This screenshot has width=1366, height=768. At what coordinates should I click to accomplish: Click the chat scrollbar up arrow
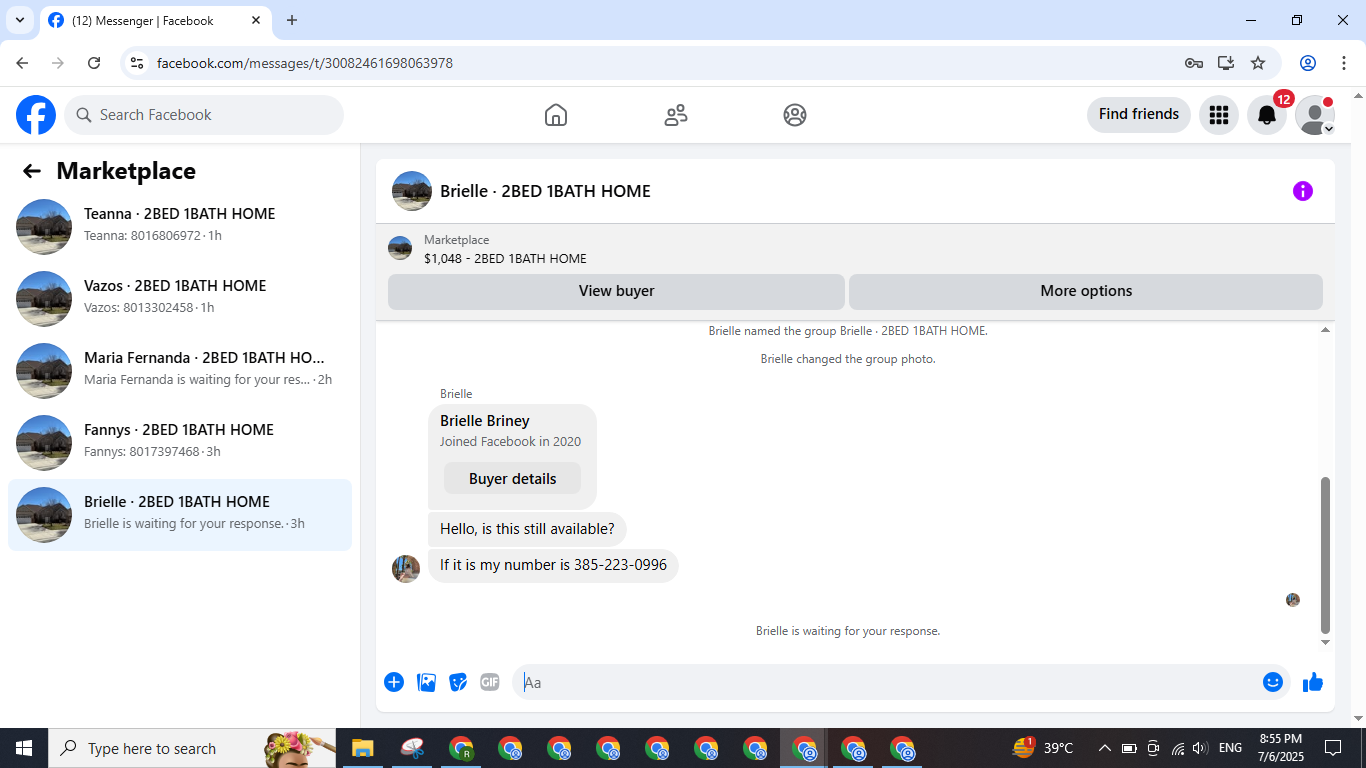[1326, 330]
